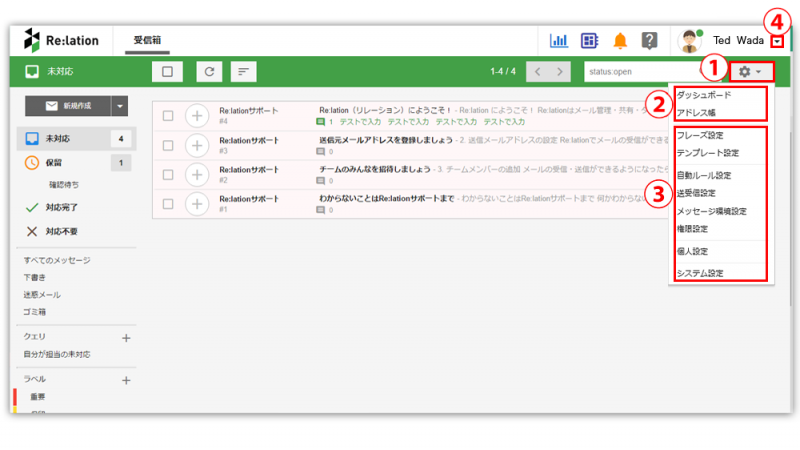
Task: Click the plus icon on message #4
Action: tap(197, 116)
